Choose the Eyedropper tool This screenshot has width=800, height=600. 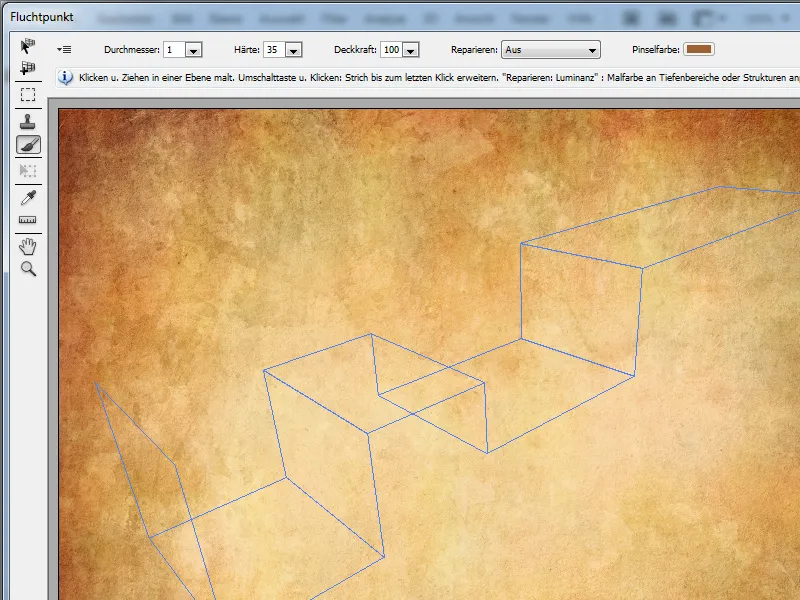(28, 197)
